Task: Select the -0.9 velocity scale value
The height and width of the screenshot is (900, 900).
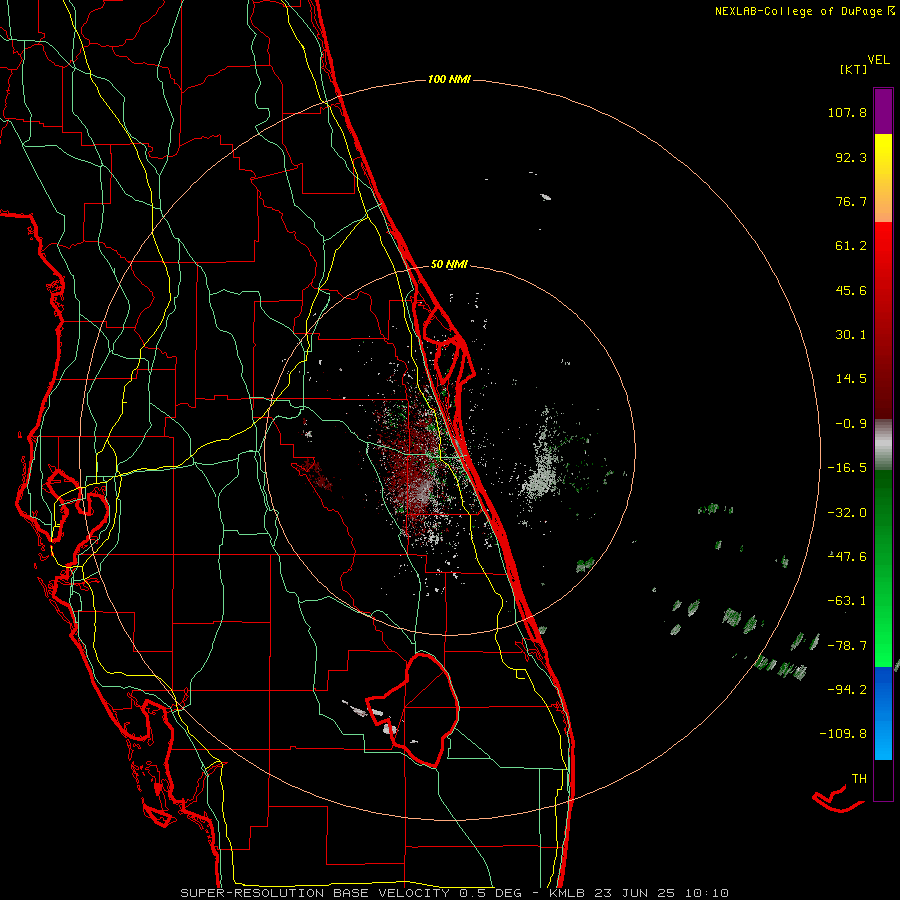Action: pos(851,424)
